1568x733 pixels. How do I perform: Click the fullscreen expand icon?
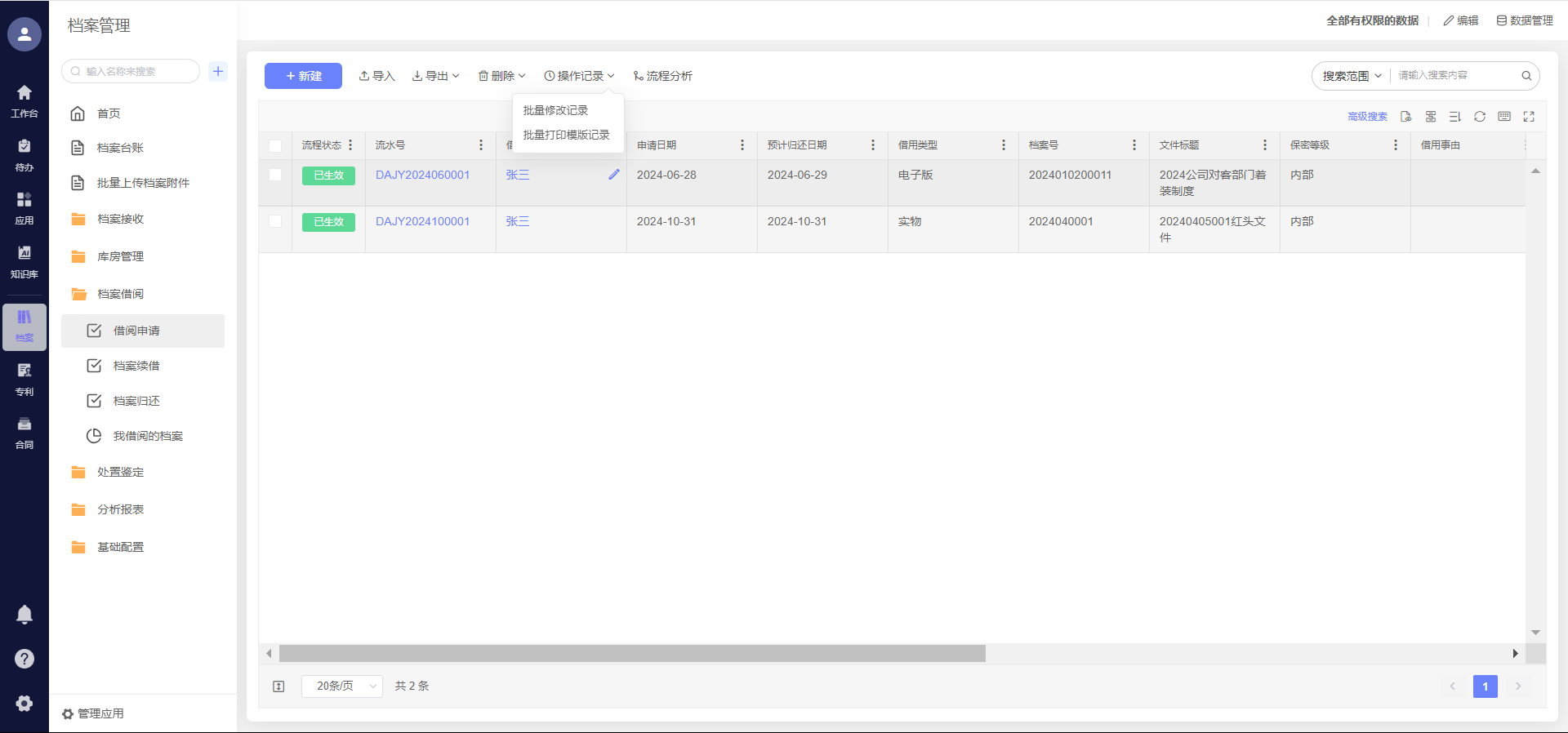tap(1529, 117)
